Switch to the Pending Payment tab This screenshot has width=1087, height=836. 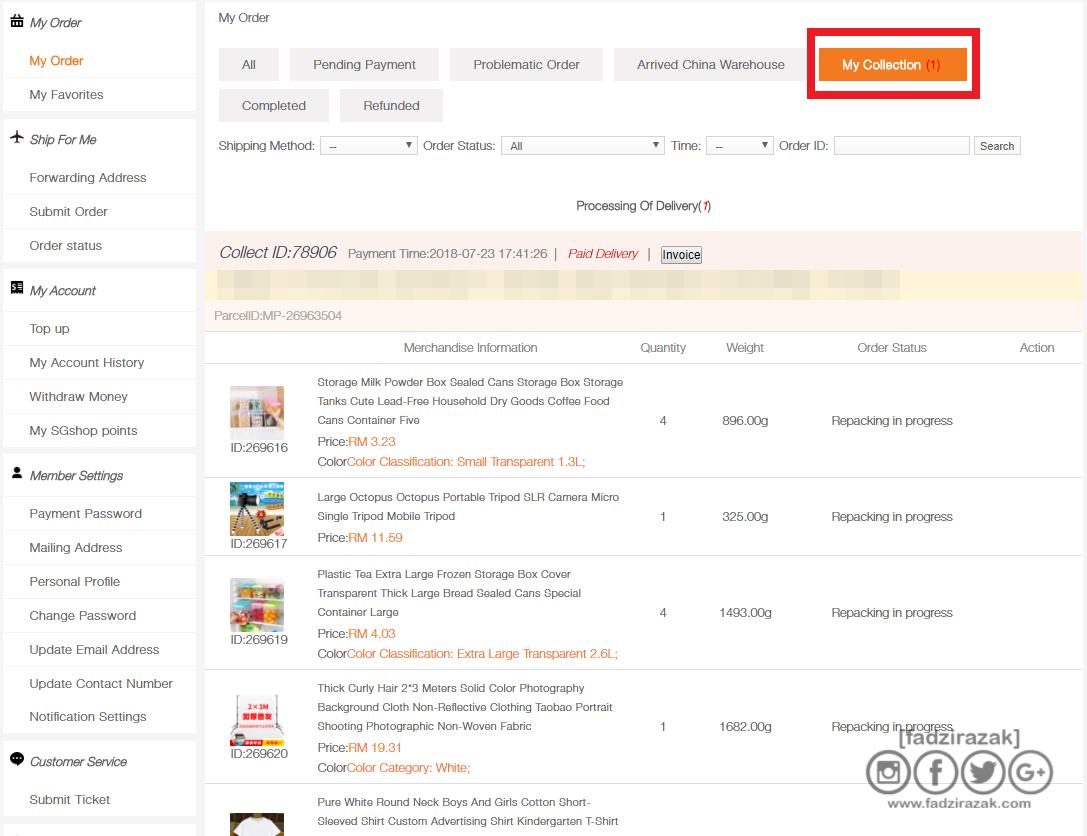[364, 64]
